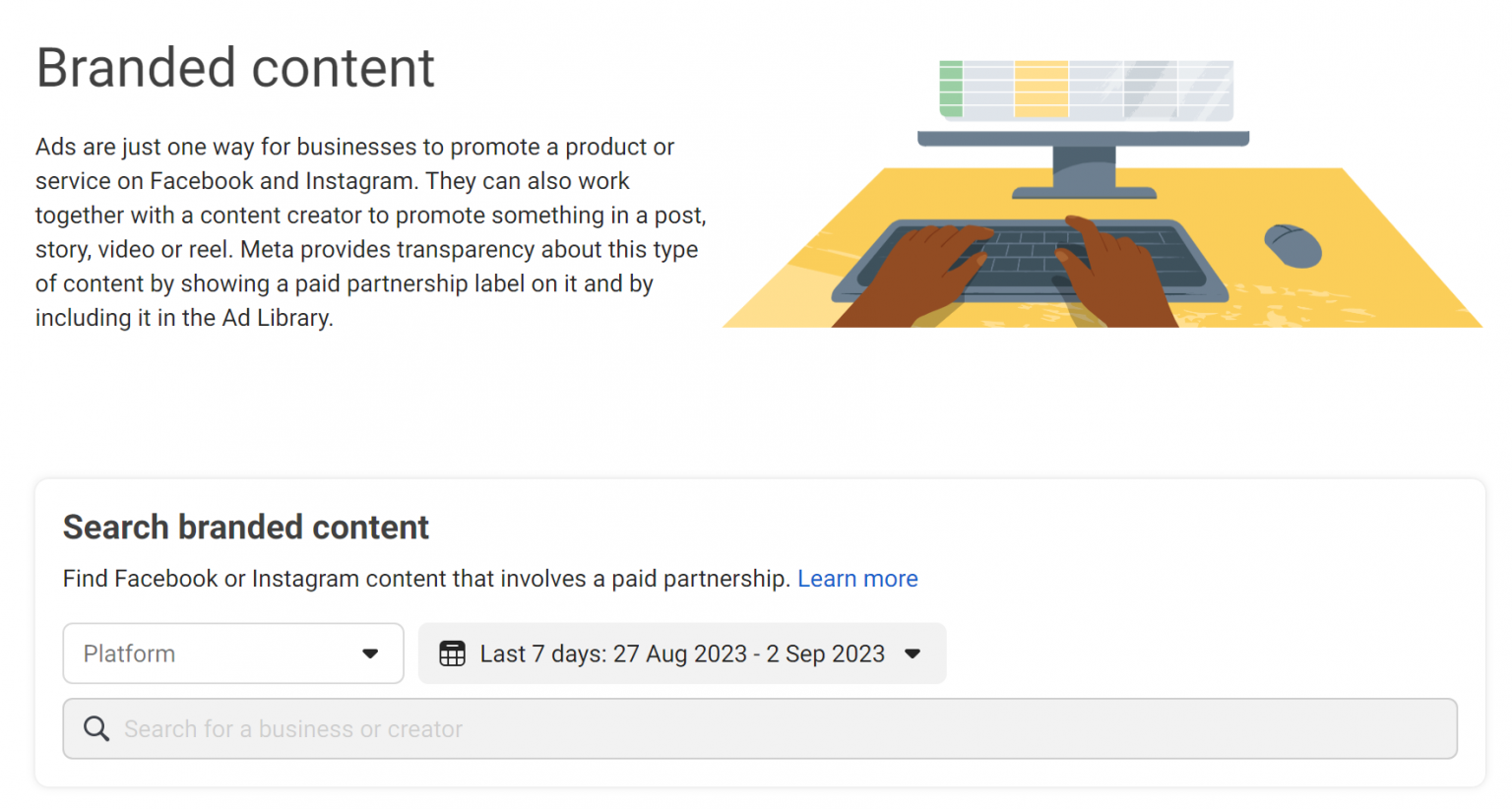The width and height of the screenshot is (1512, 809).
Task: Open the Platform dropdown
Action: (x=232, y=653)
